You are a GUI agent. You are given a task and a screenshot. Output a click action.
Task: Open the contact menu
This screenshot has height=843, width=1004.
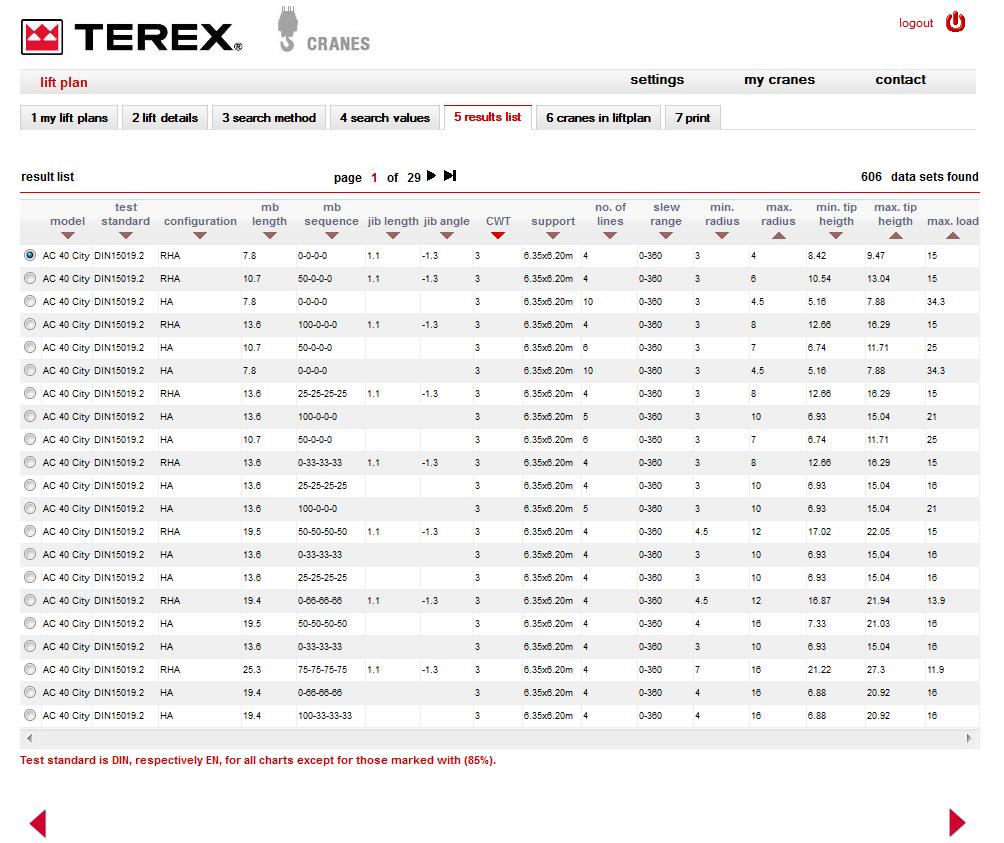[x=900, y=79]
